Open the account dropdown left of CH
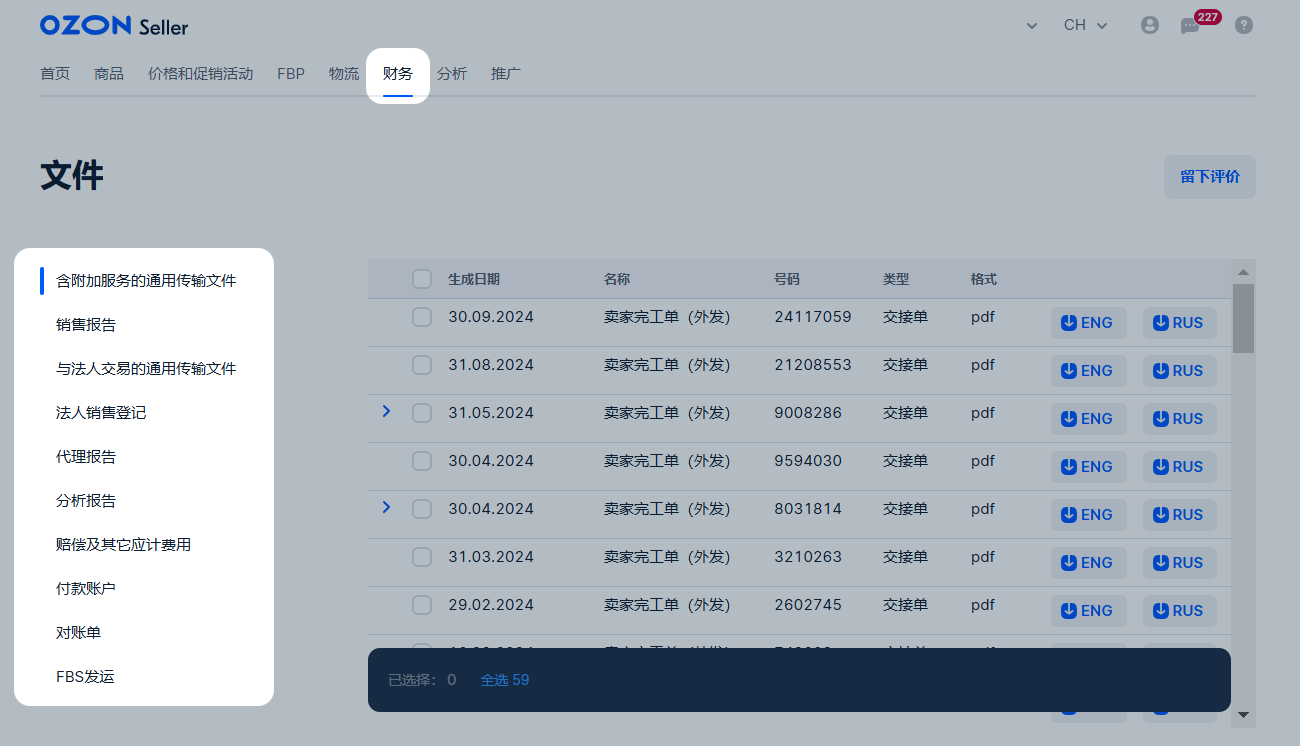1300x746 pixels. click(x=1032, y=26)
